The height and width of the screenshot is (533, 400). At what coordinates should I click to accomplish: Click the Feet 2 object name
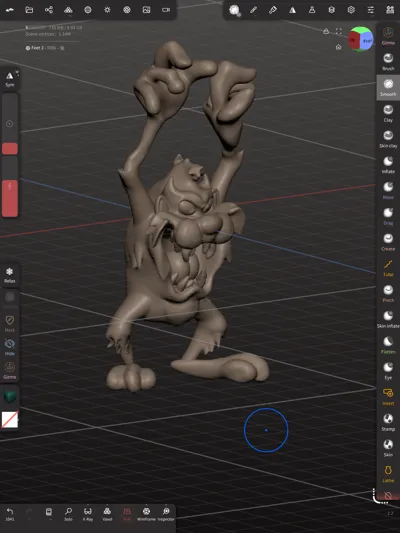pyautogui.click(x=37, y=48)
